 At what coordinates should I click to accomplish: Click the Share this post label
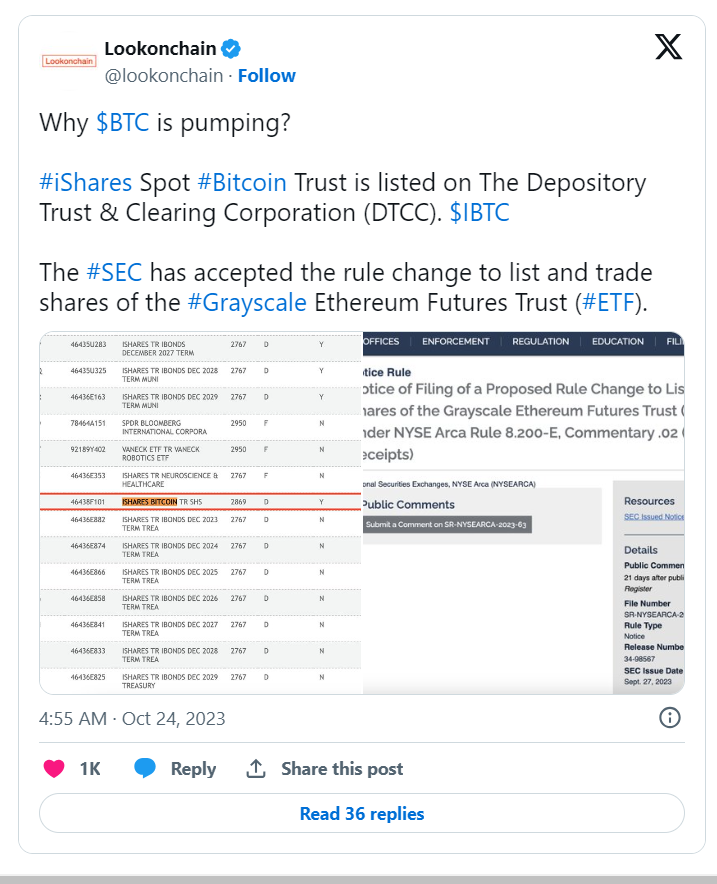click(x=342, y=768)
